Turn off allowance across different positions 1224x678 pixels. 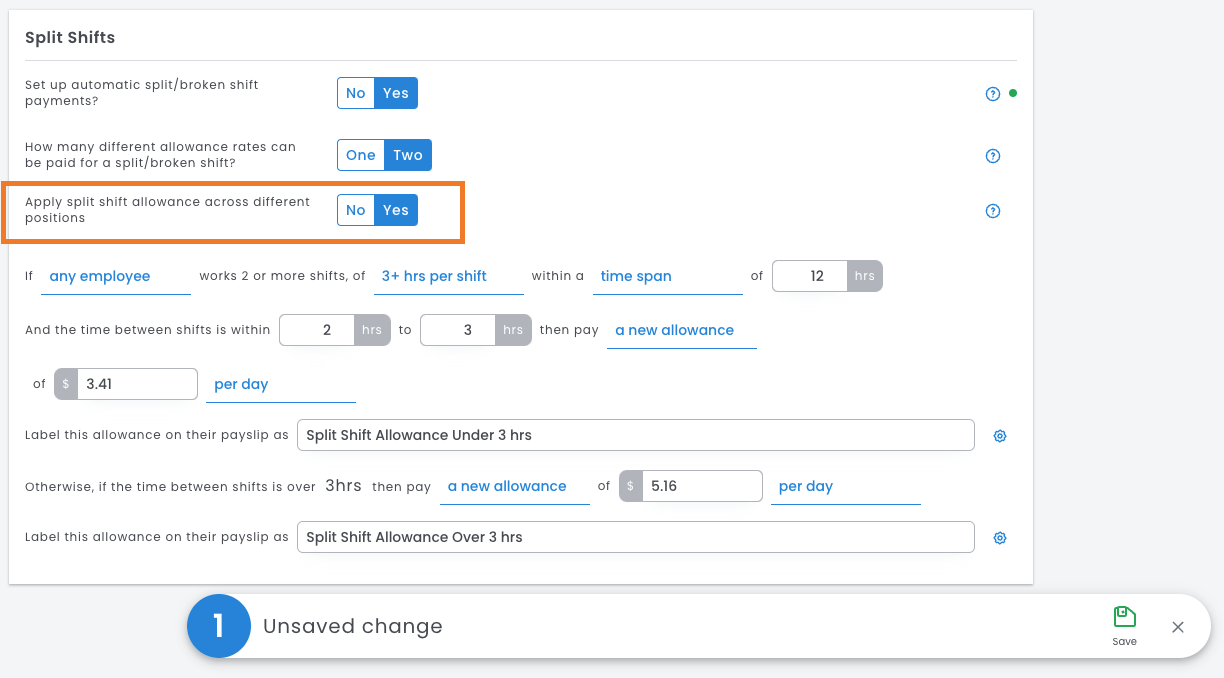pyautogui.click(x=356, y=210)
